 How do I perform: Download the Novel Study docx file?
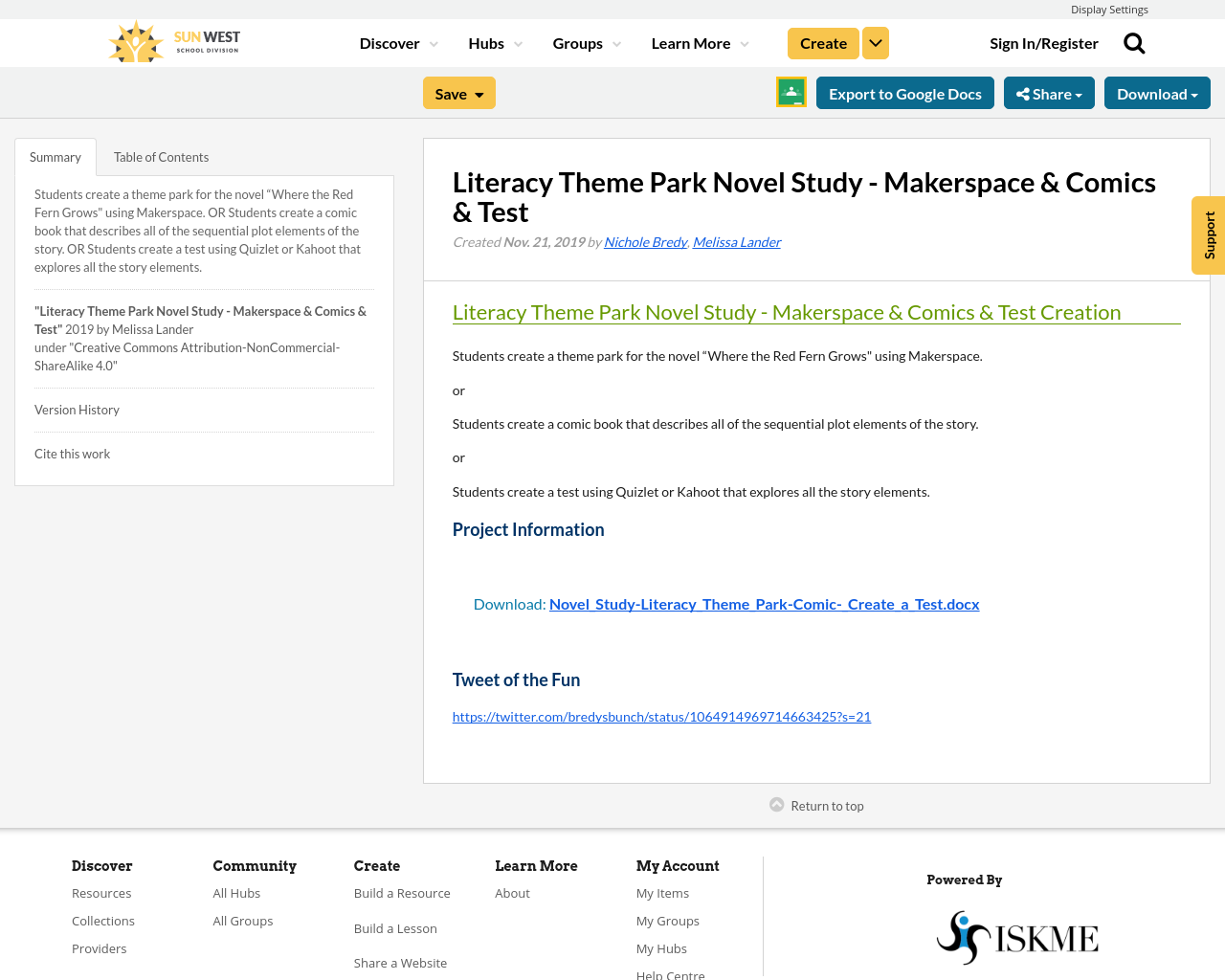[765, 602]
